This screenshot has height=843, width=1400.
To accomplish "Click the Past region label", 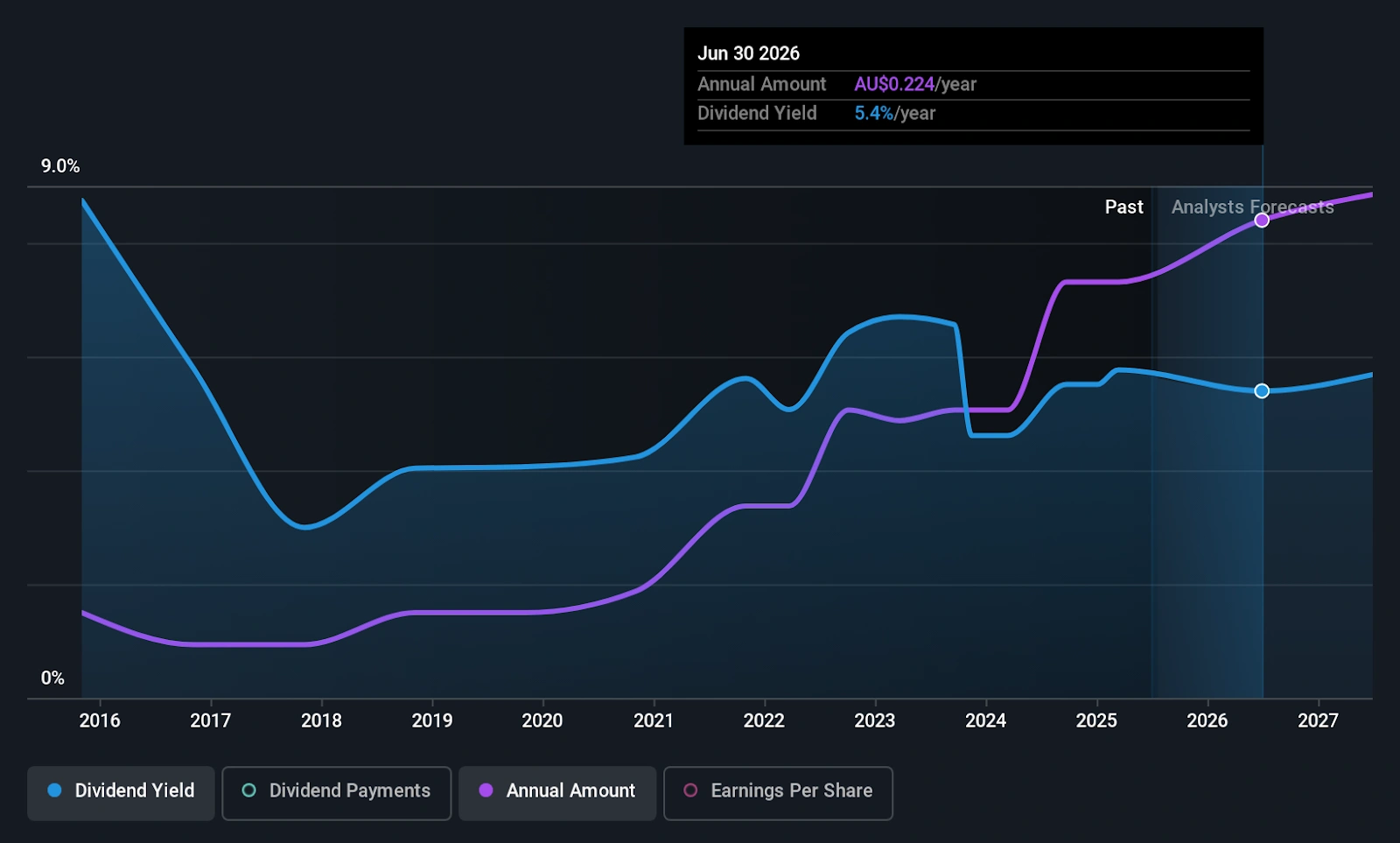I will 1123,207.
